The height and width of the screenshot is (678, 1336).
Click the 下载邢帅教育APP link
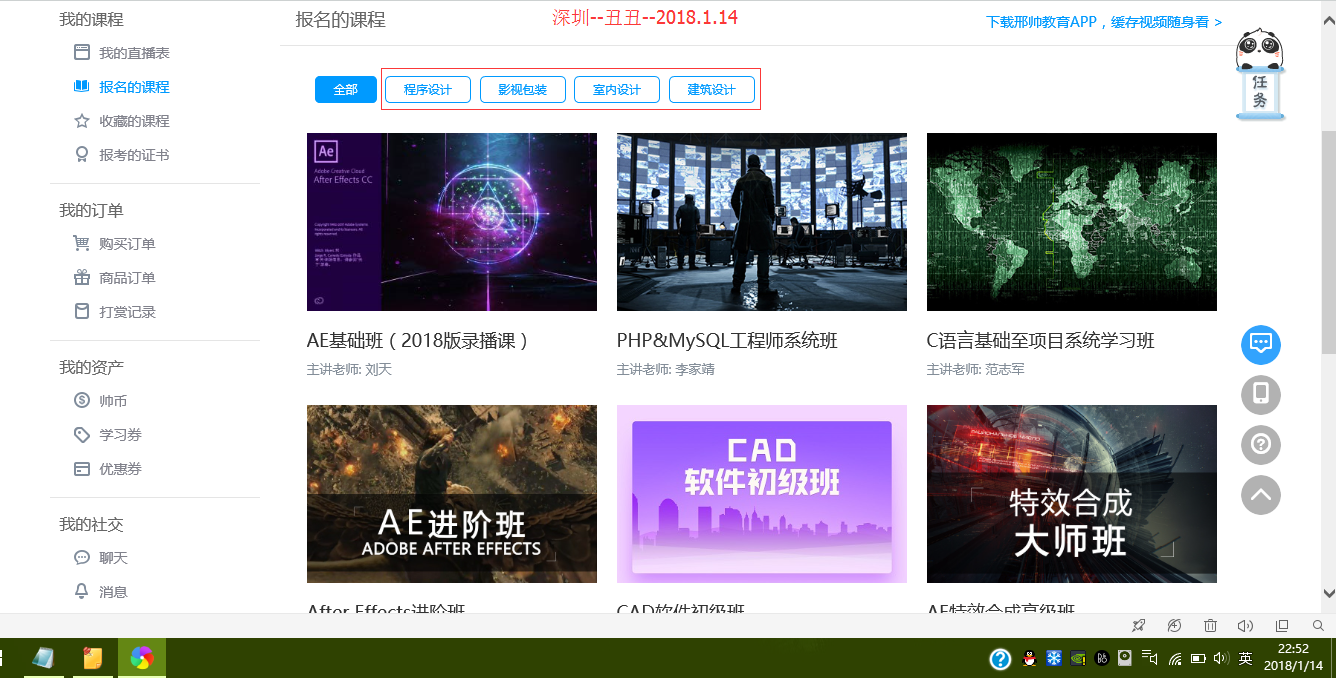[1103, 22]
